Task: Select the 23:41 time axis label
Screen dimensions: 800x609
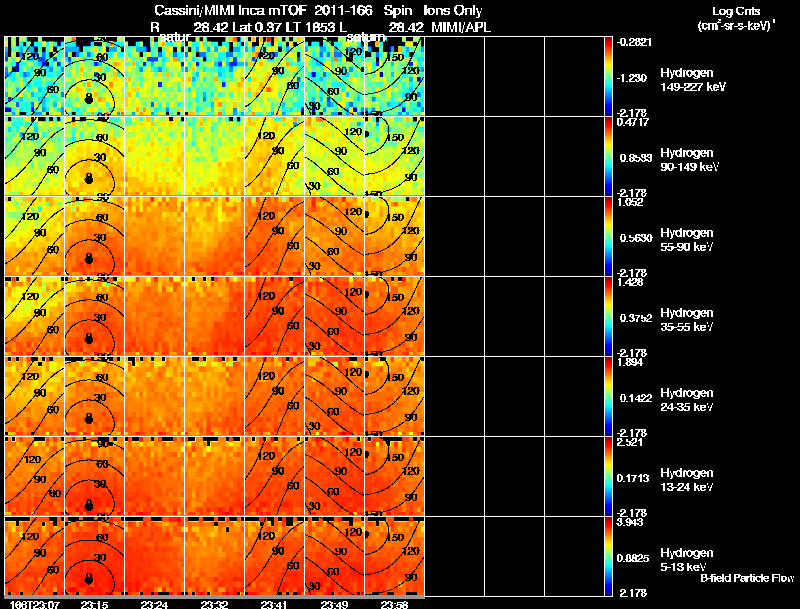Action: (x=274, y=605)
